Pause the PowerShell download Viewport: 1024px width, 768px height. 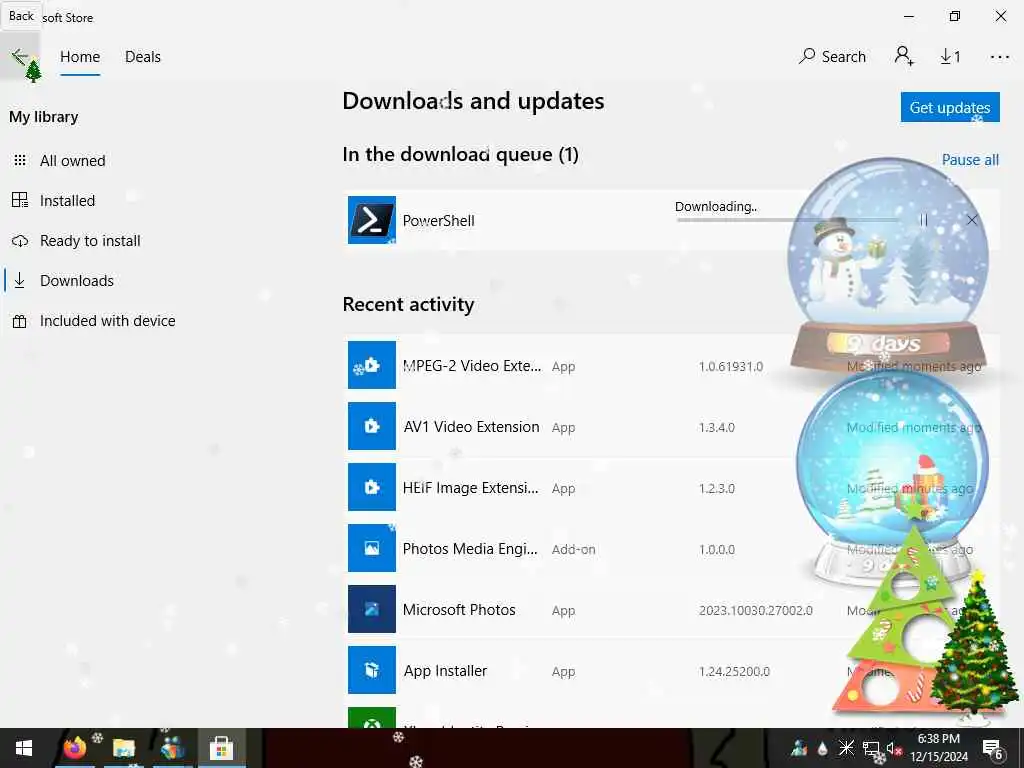point(923,220)
